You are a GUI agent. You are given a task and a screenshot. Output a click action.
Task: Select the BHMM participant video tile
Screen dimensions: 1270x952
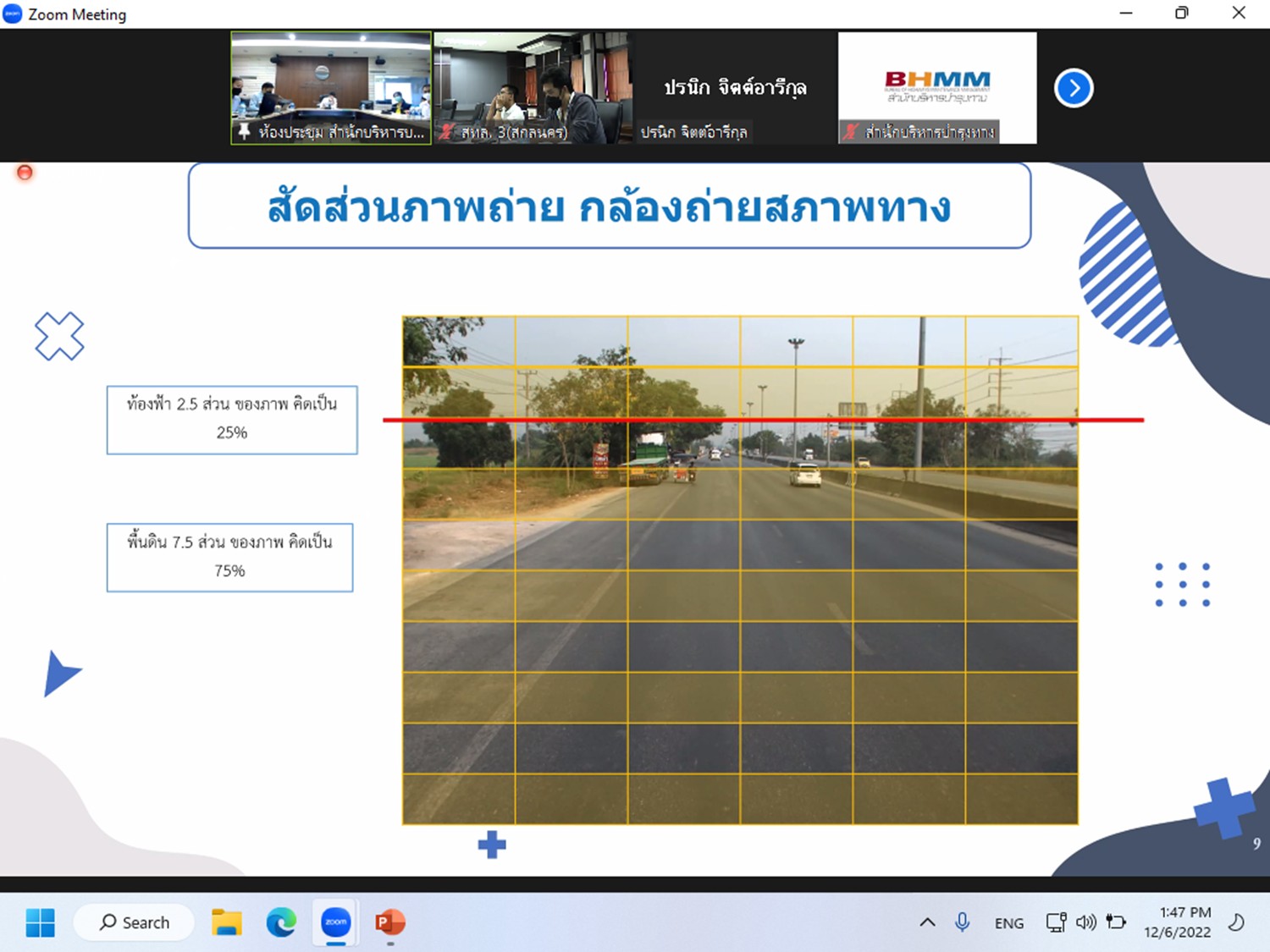click(936, 87)
